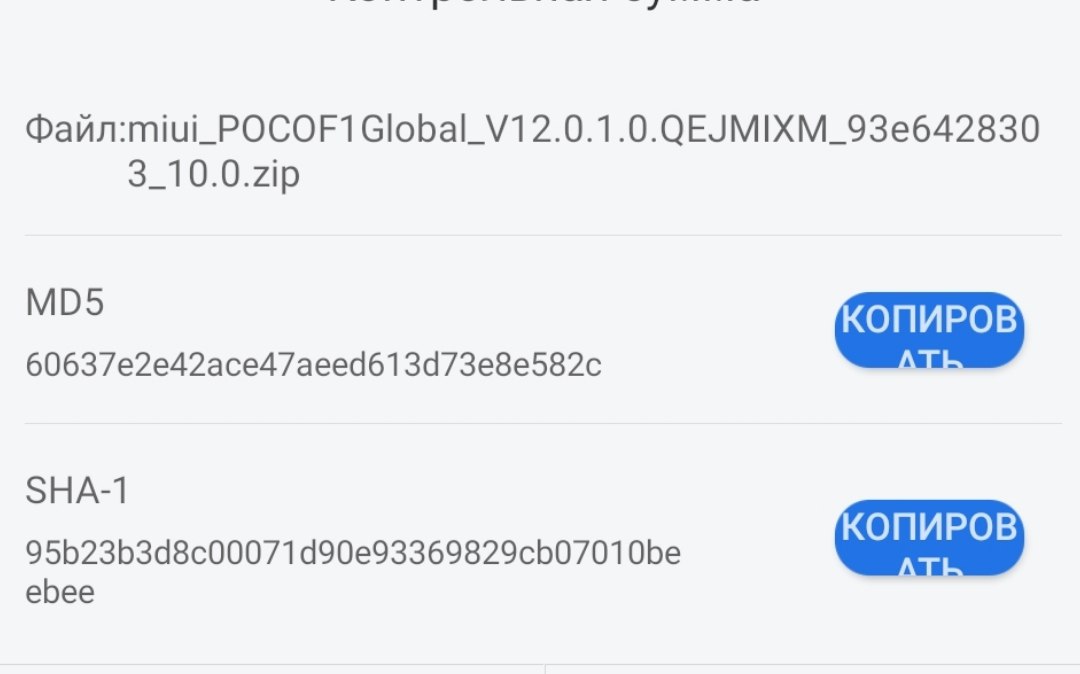The height and width of the screenshot is (674, 1080).
Task: Tap empty space right of MD5 label
Action: coord(450,303)
